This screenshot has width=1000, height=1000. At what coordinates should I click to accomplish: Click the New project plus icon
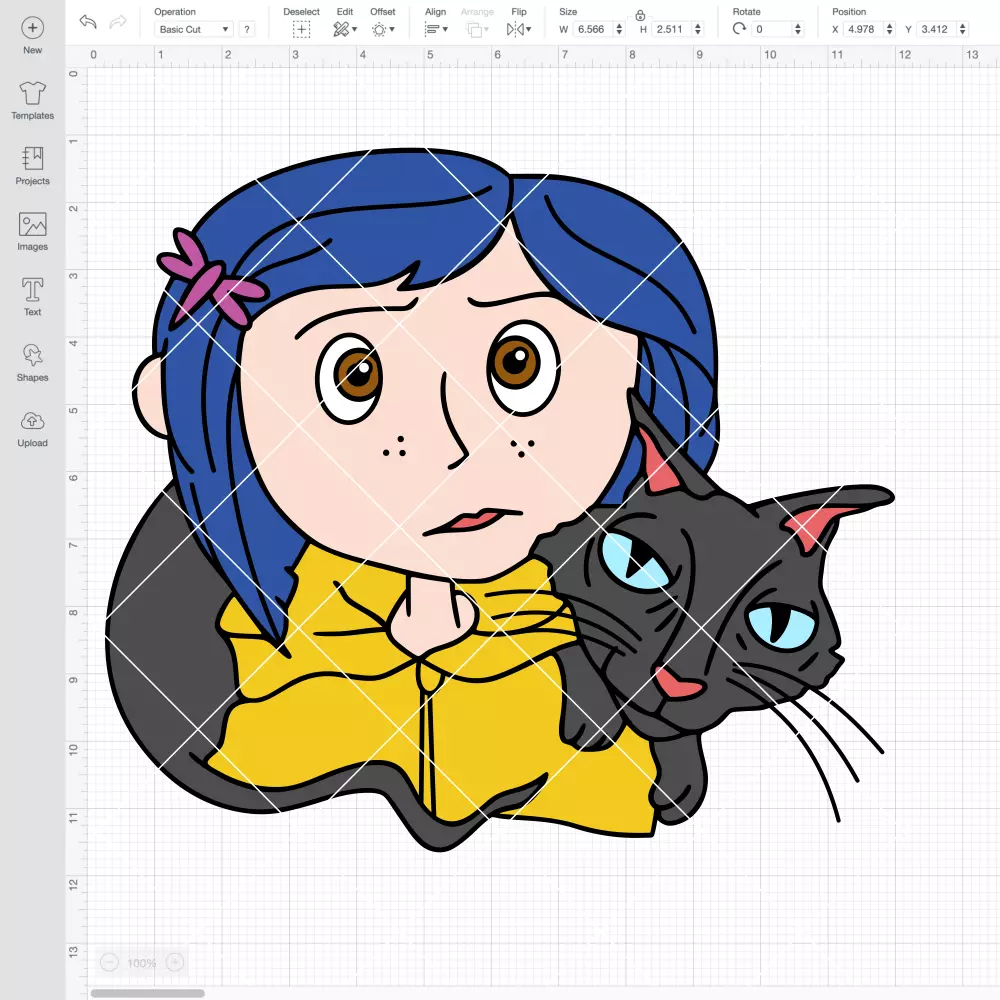[33, 28]
